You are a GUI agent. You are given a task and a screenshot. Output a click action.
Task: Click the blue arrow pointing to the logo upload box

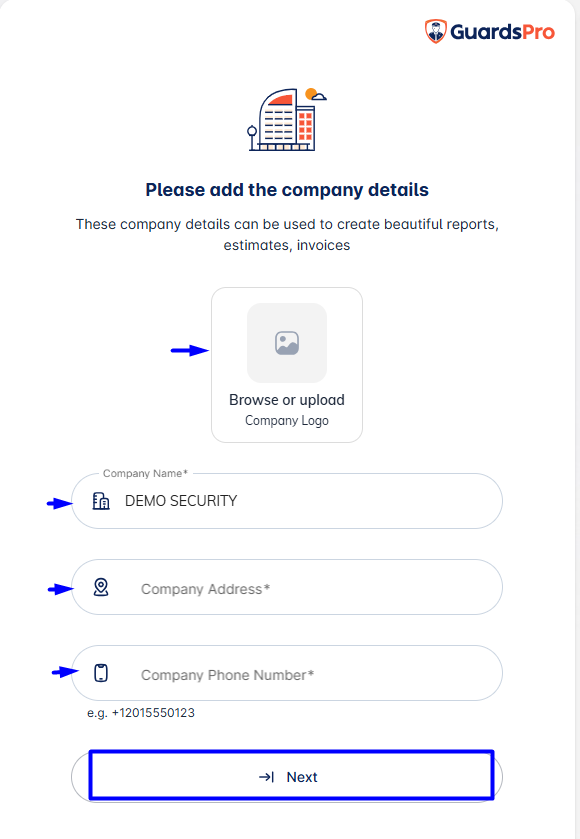190,350
